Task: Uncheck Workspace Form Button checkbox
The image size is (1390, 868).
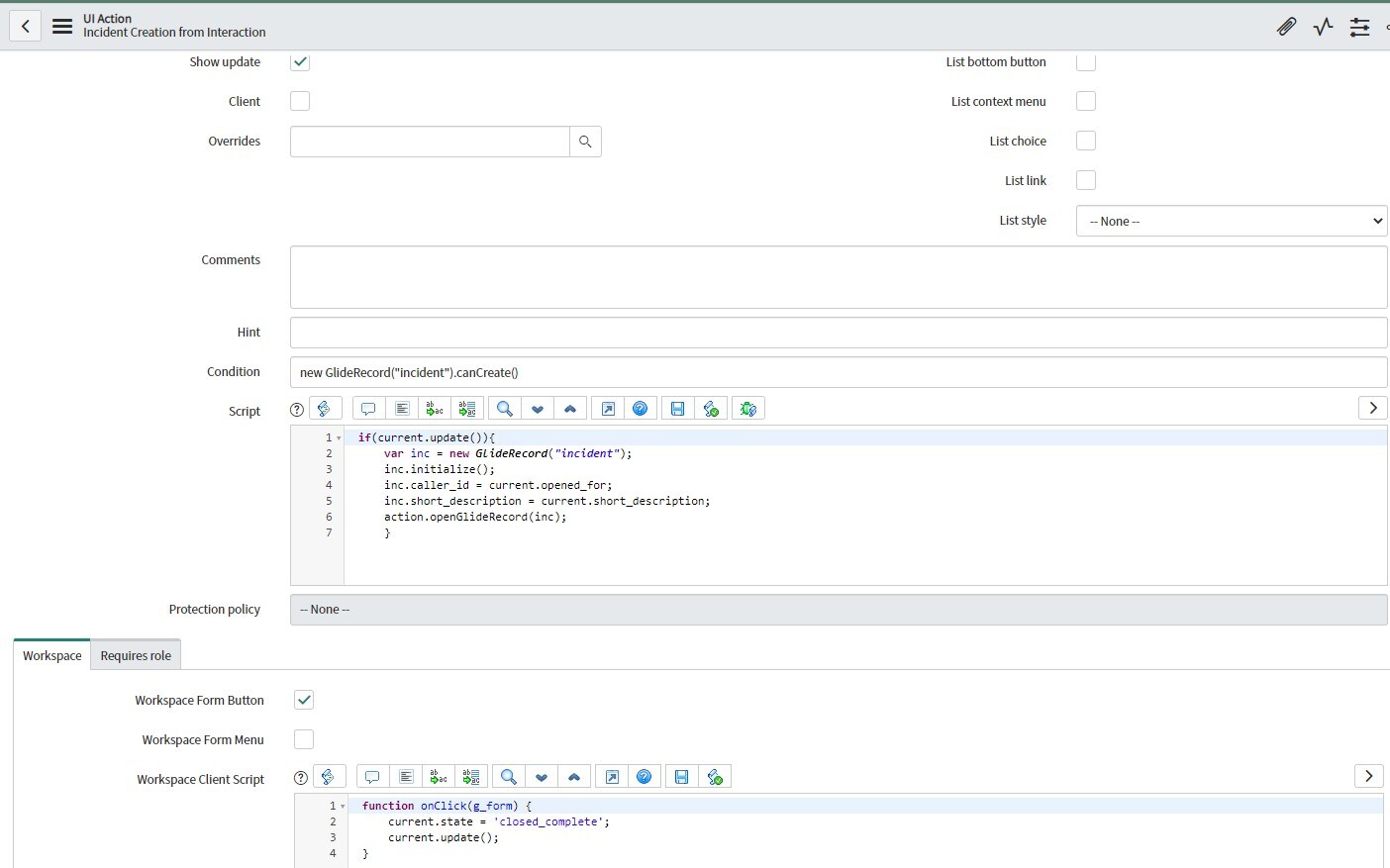Action: point(304,700)
